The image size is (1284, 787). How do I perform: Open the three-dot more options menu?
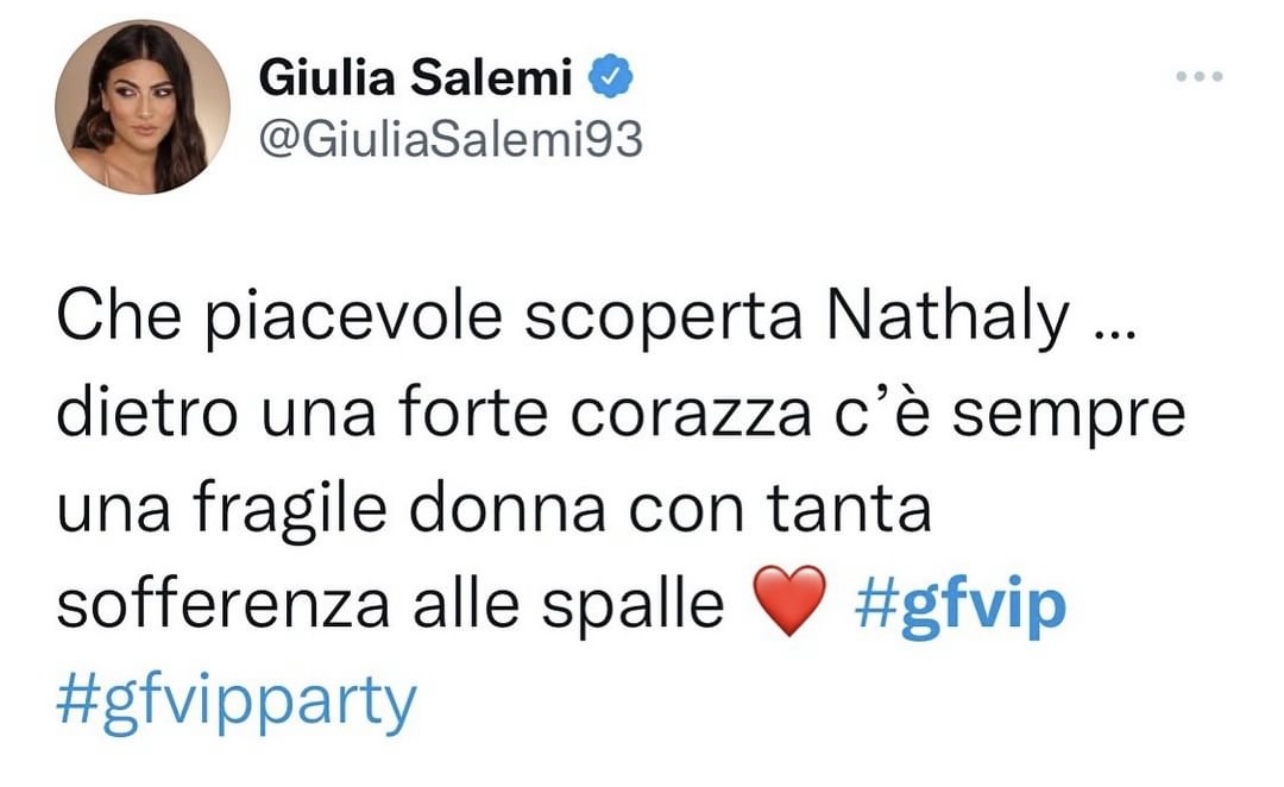1199,76
